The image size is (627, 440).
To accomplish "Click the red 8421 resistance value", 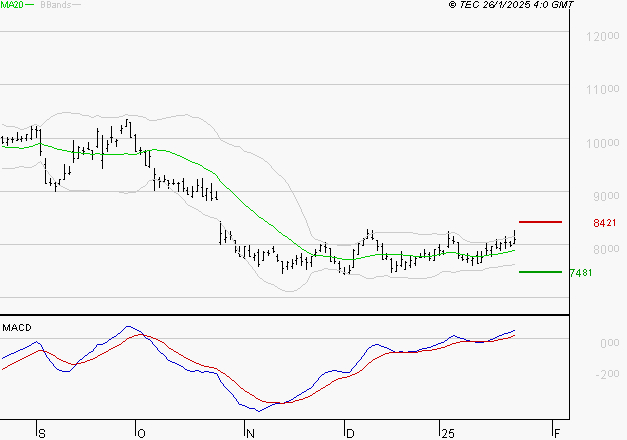I will coord(605,223).
